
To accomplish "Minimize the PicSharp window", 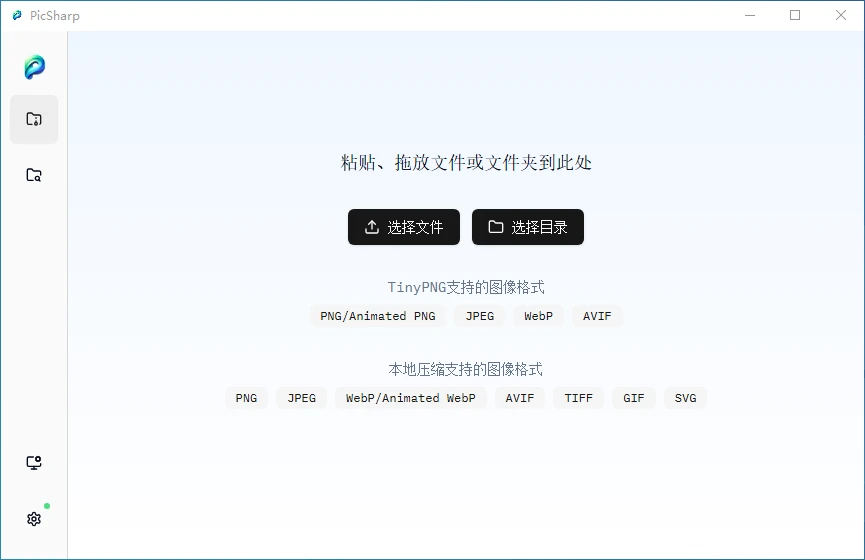I will (749, 15).
